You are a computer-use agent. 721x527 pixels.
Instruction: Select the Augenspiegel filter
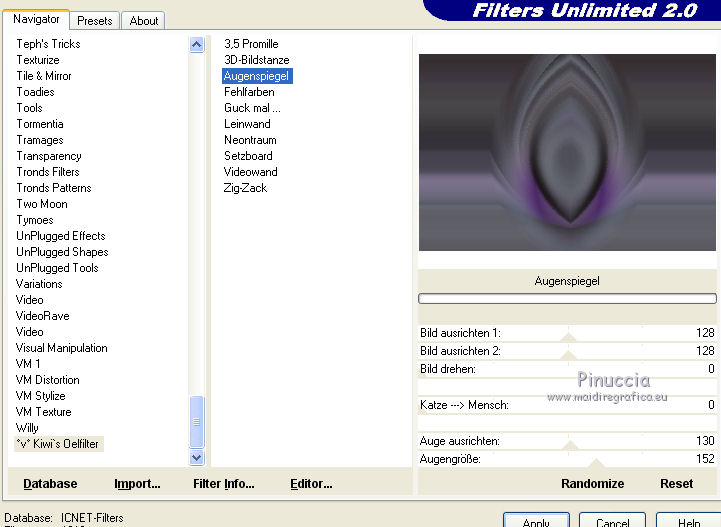point(257,76)
